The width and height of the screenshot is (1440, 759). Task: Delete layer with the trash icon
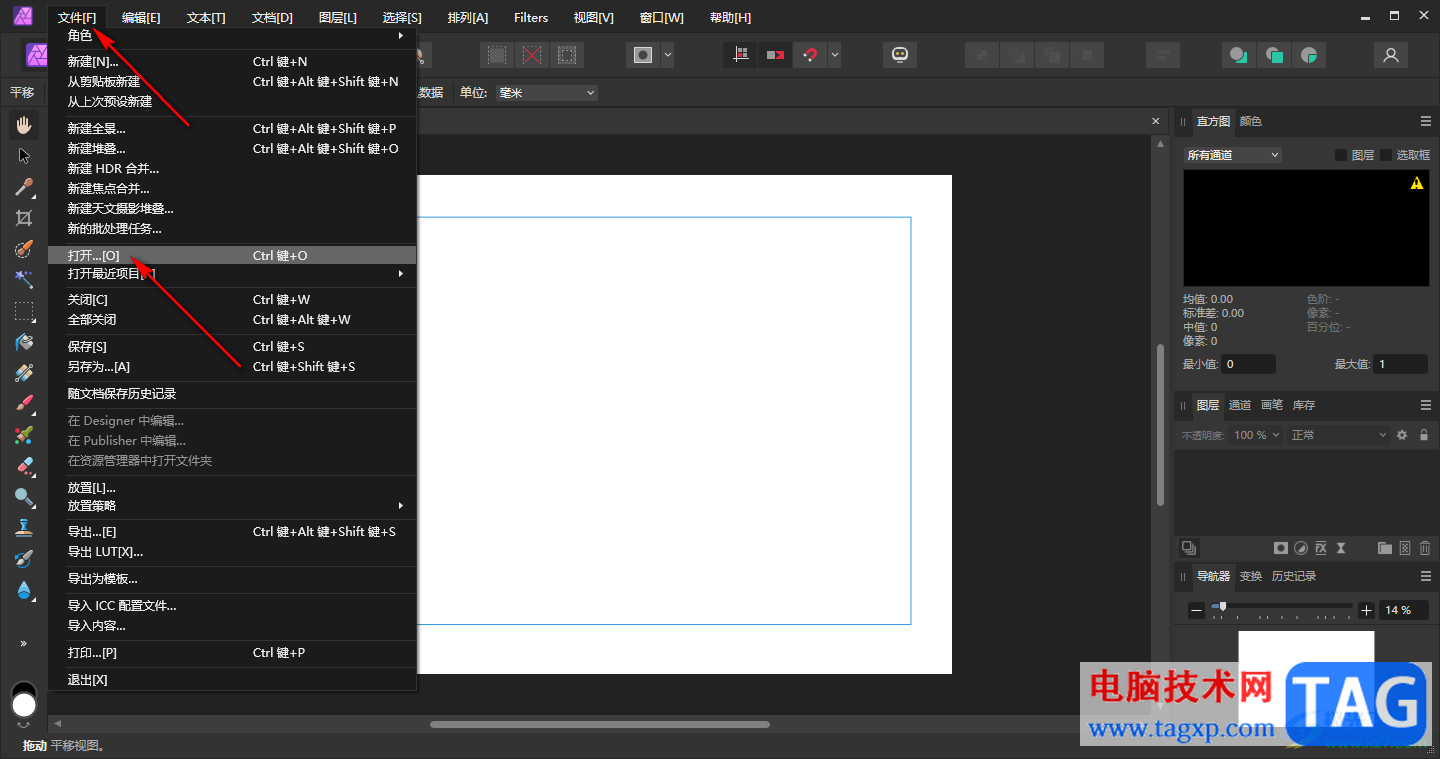point(1425,548)
